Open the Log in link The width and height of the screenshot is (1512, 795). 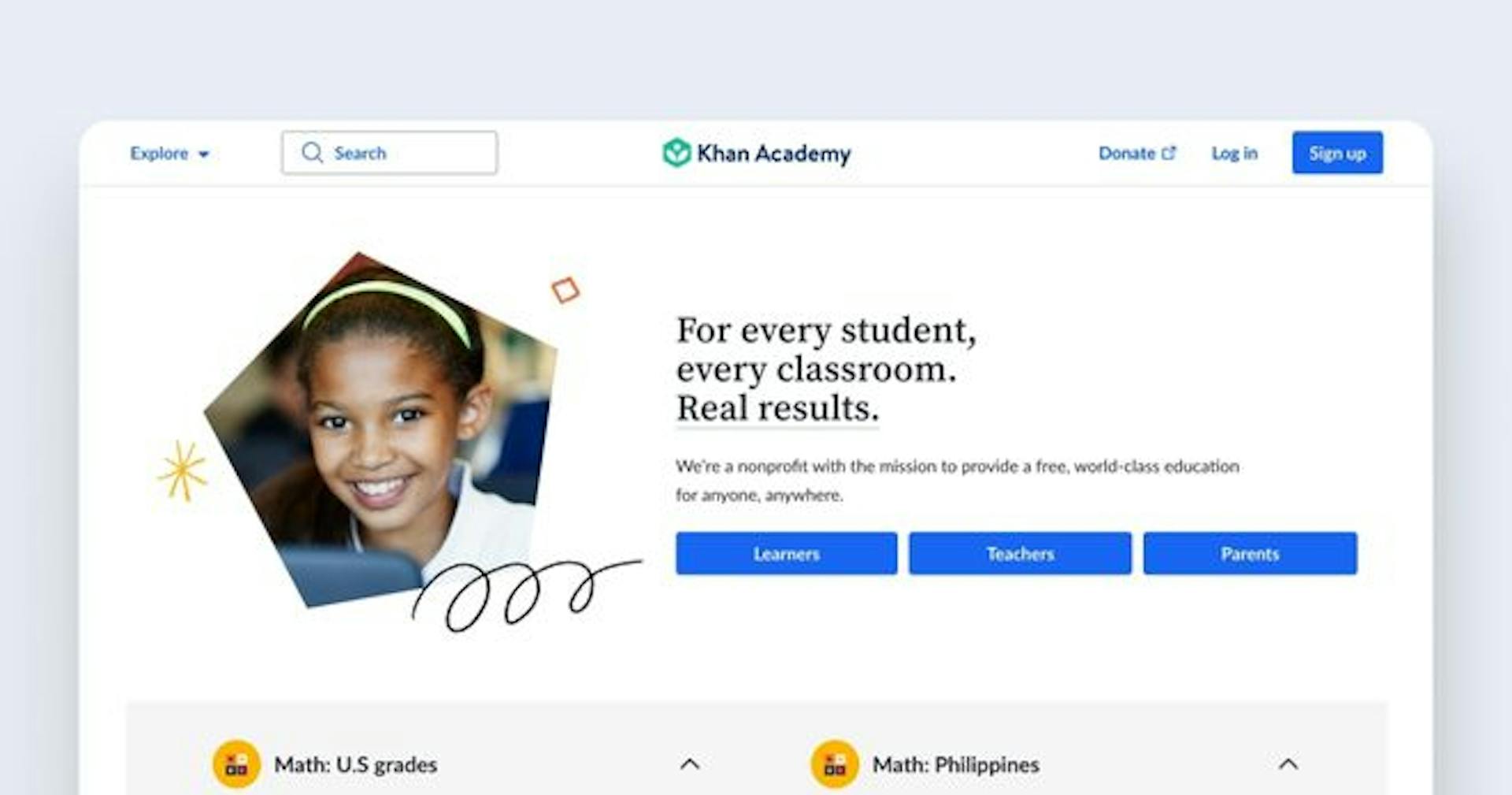(1234, 153)
